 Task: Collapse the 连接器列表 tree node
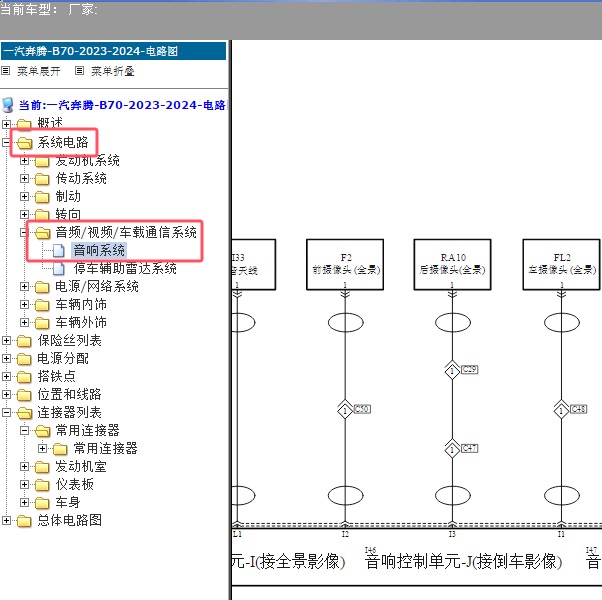point(6,413)
